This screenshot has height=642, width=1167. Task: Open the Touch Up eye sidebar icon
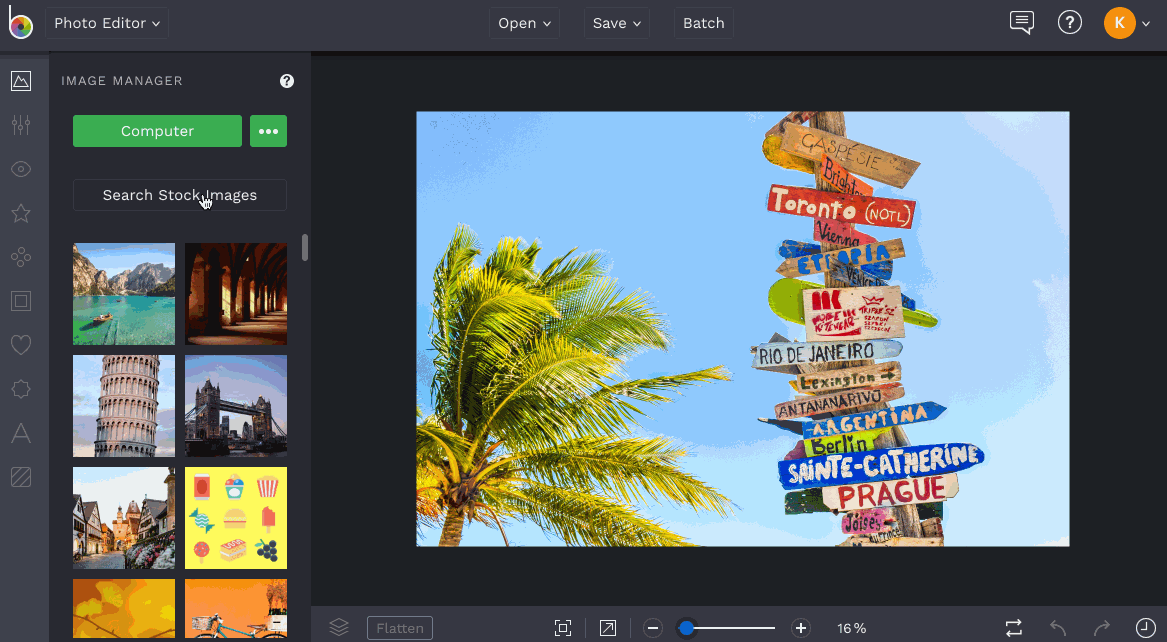point(21,169)
